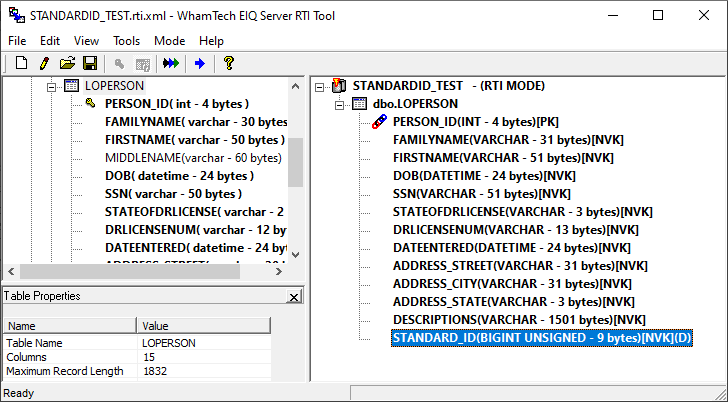This screenshot has width=728, height=402.
Task: Click the dbo.LOPERSON table icon
Action: click(x=359, y=104)
